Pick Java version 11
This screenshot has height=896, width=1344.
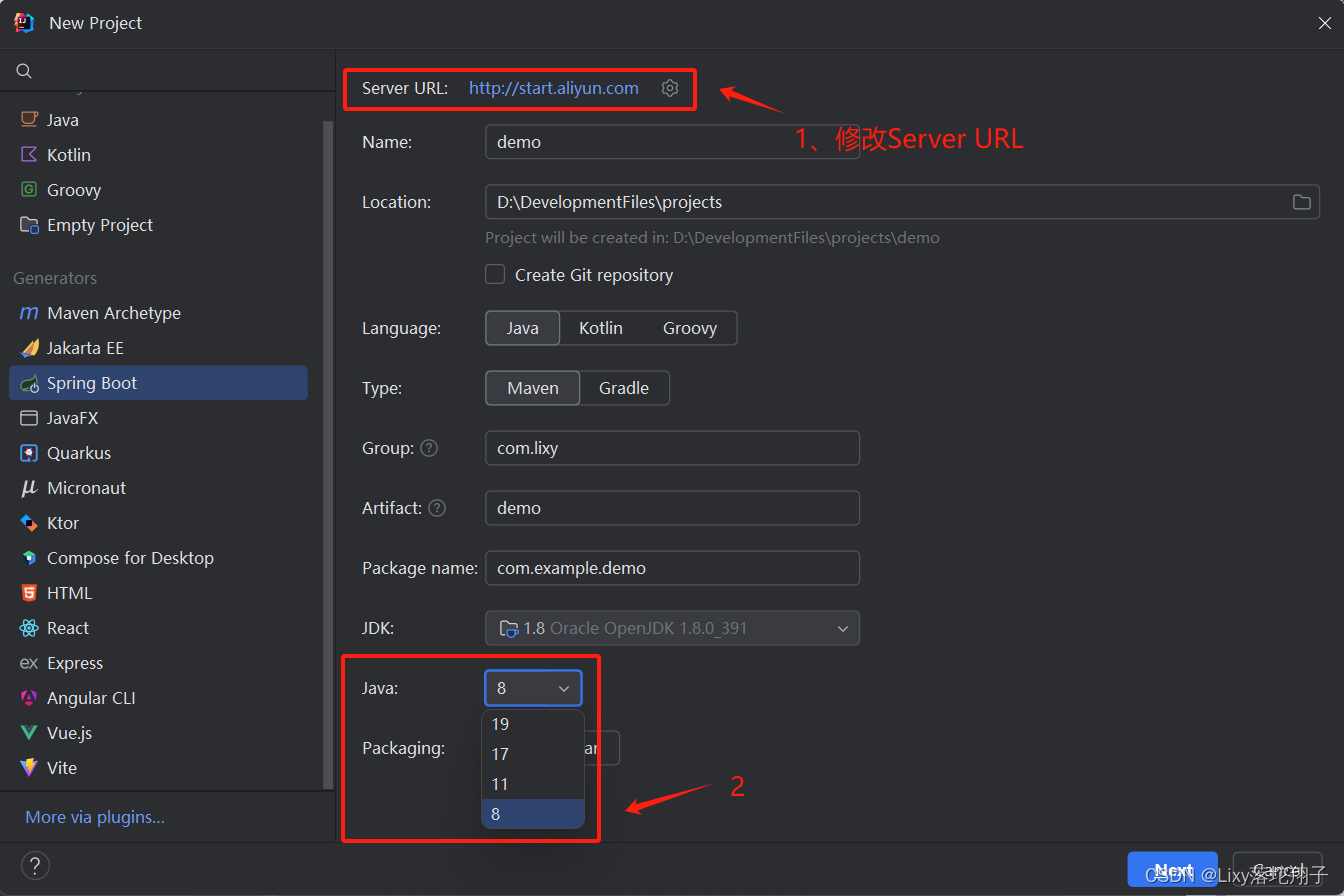(533, 784)
